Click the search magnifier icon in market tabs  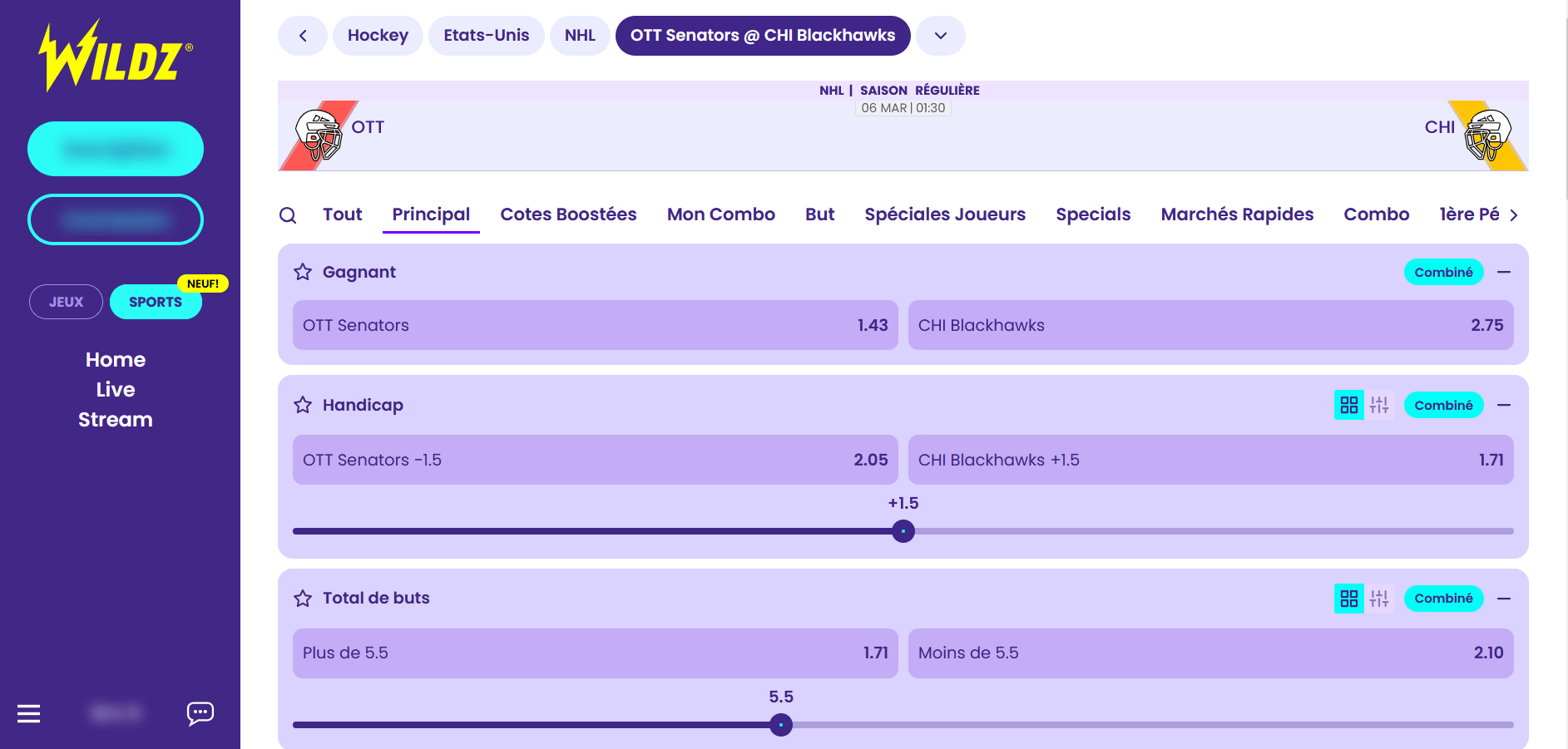point(288,215)
